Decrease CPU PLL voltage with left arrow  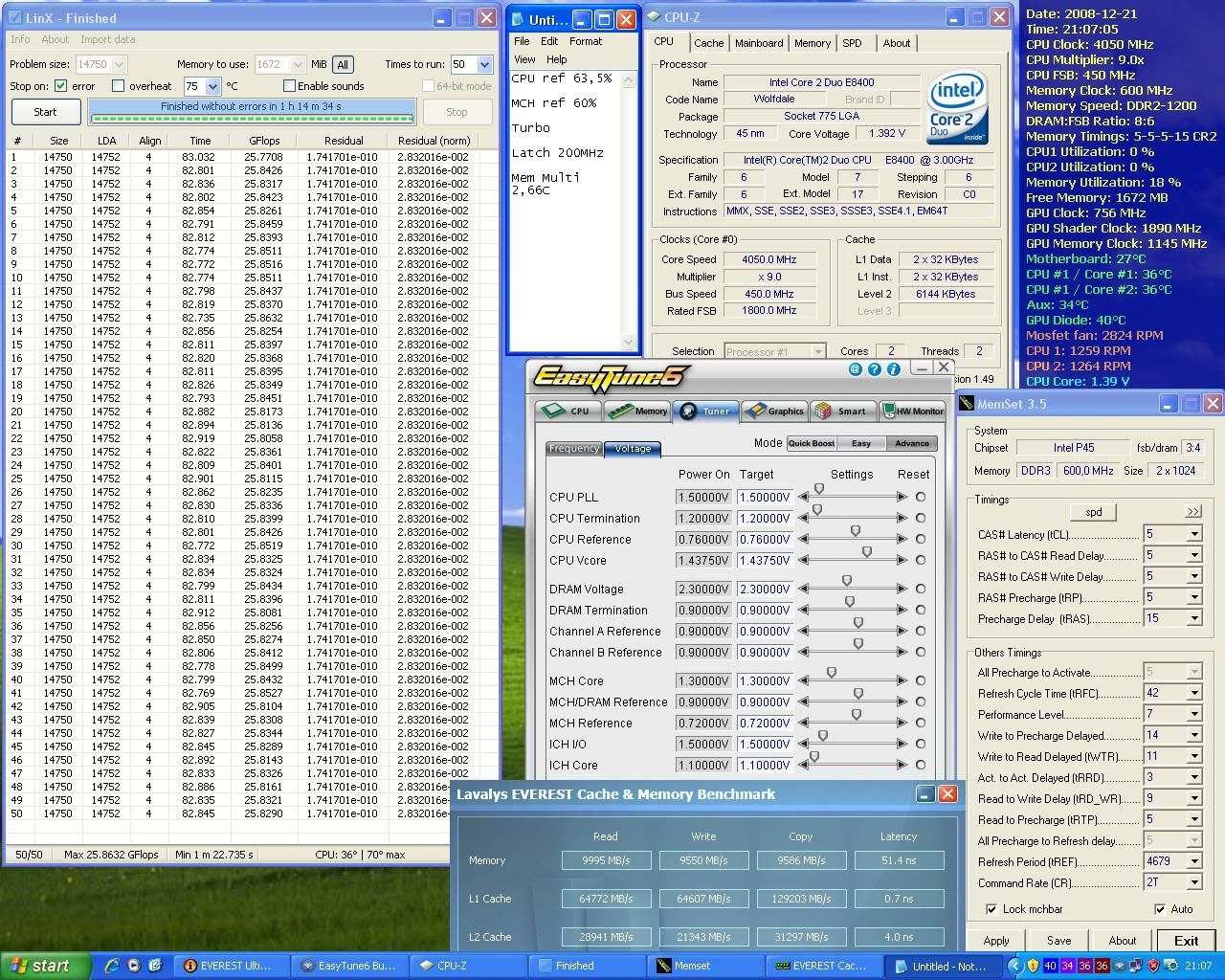tap(803, 498)
